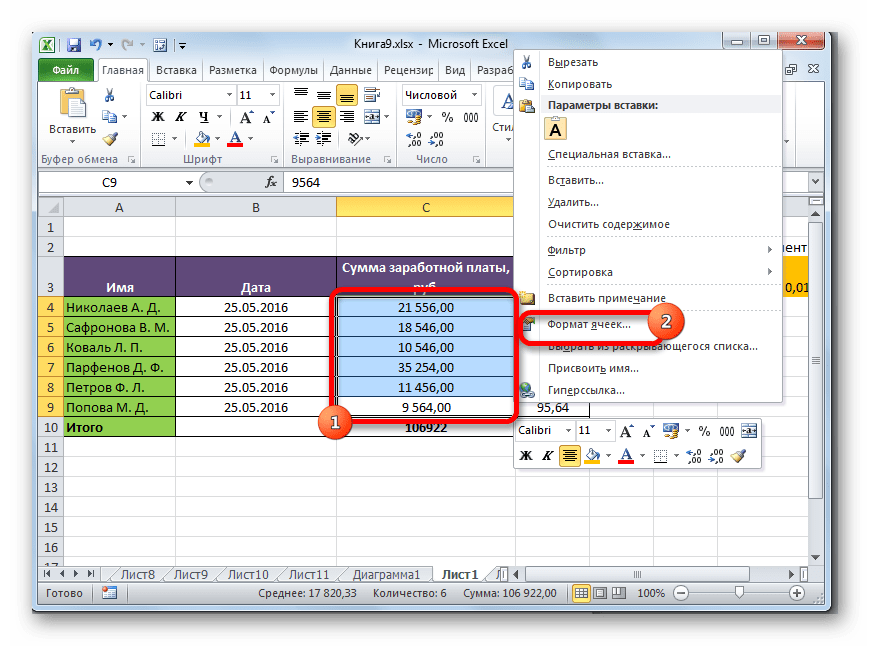The height and width of the screenshot is (646, 870).
Task: Click the Hyperlink option in the context menu
Action: (586, 390)
